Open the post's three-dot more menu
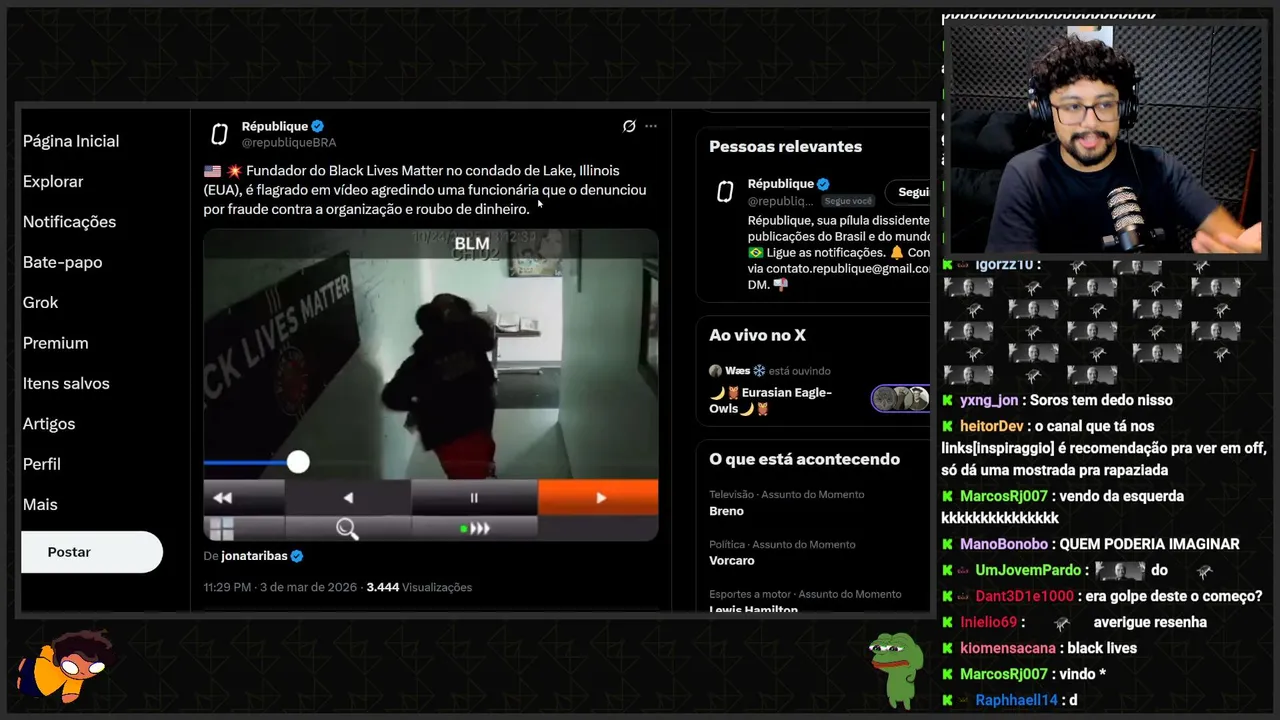The height and width of the screenshot is (720, 1280). click(651, 126)
